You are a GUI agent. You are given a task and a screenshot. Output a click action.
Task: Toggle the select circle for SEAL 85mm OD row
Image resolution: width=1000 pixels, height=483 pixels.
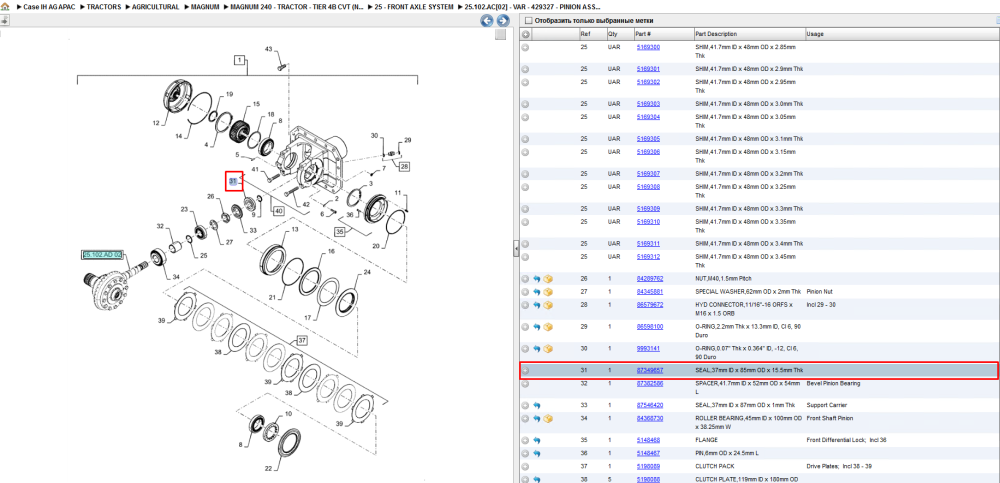pyautogui.click(x=526, y=370)
